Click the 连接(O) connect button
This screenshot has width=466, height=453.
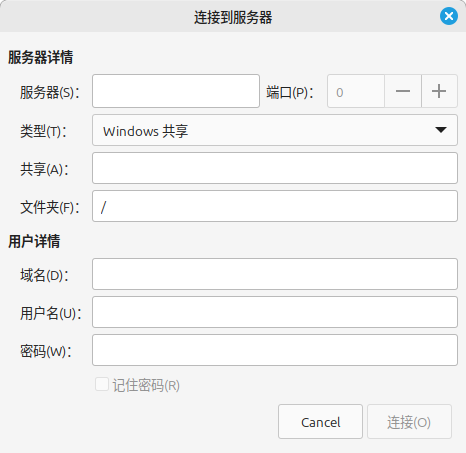point(409,422)
